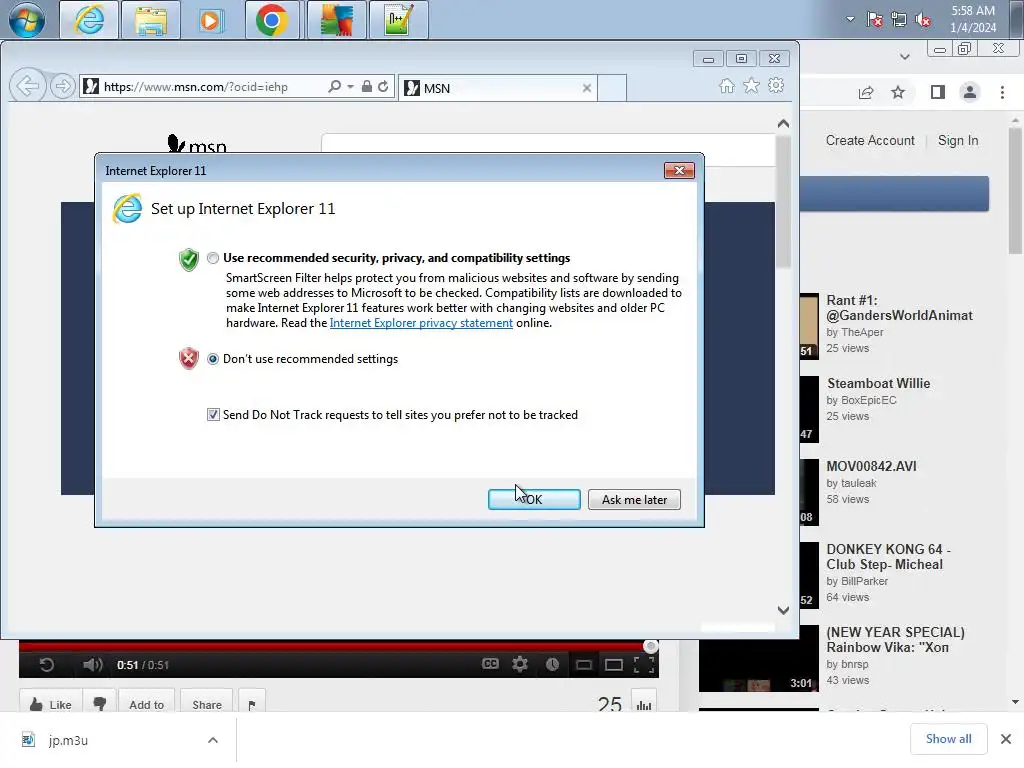The height and width of the screenshot is (768, 1024).
Task: Click the red video progress bar
Action: tap(334, 647)
